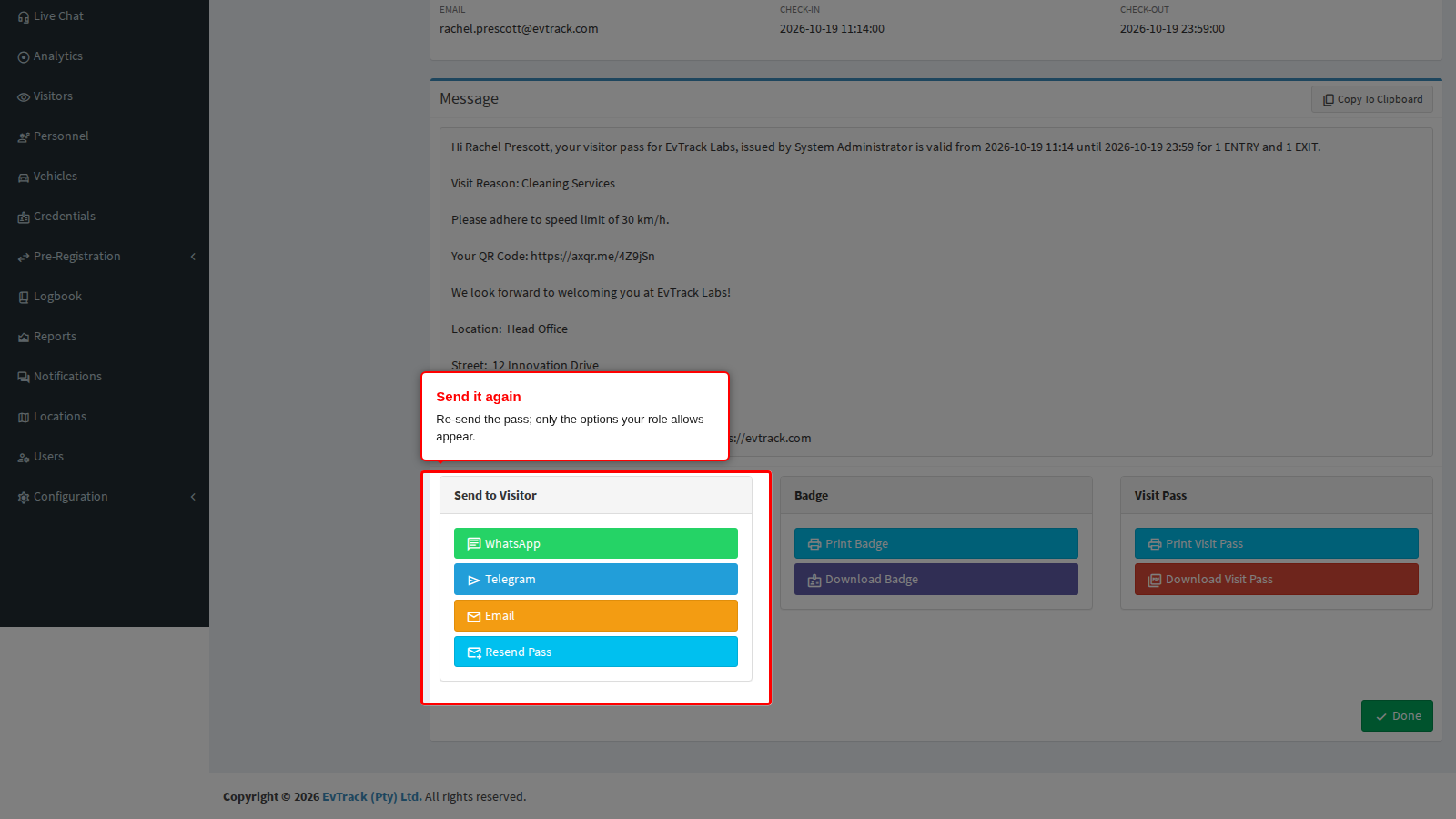Click the Visitors eye icon
The image size is (1456, 819).
(24, 96)
